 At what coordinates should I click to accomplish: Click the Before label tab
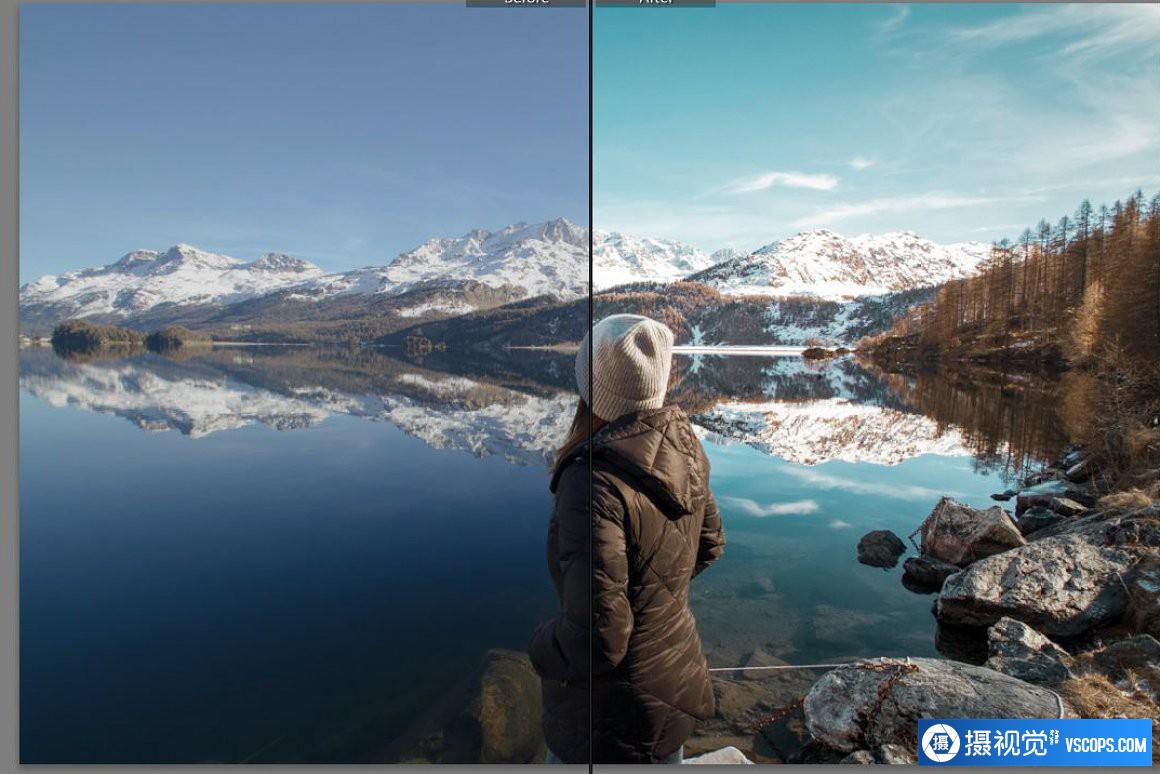(525, 3)
